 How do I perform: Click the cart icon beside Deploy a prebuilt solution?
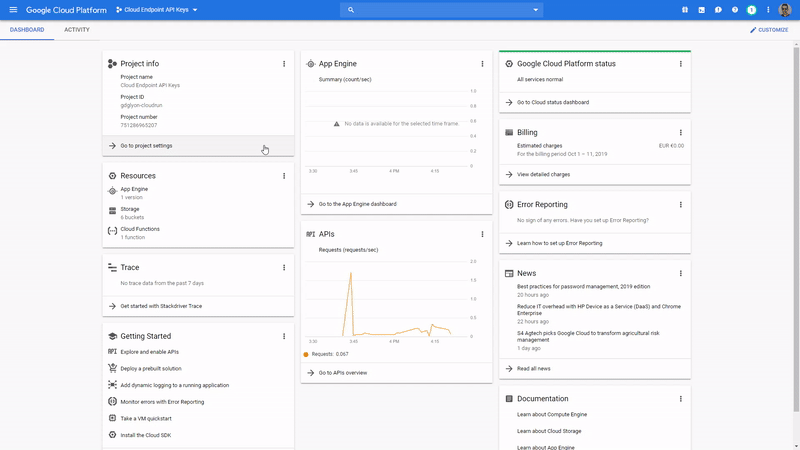[x=112, y=368]
